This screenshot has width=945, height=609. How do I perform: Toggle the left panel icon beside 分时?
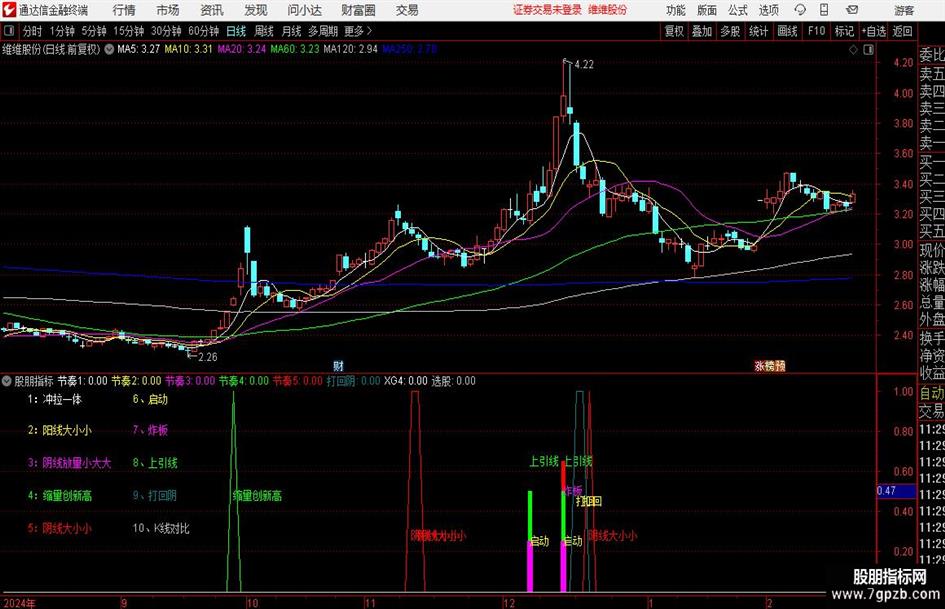(x=8, y=31)
